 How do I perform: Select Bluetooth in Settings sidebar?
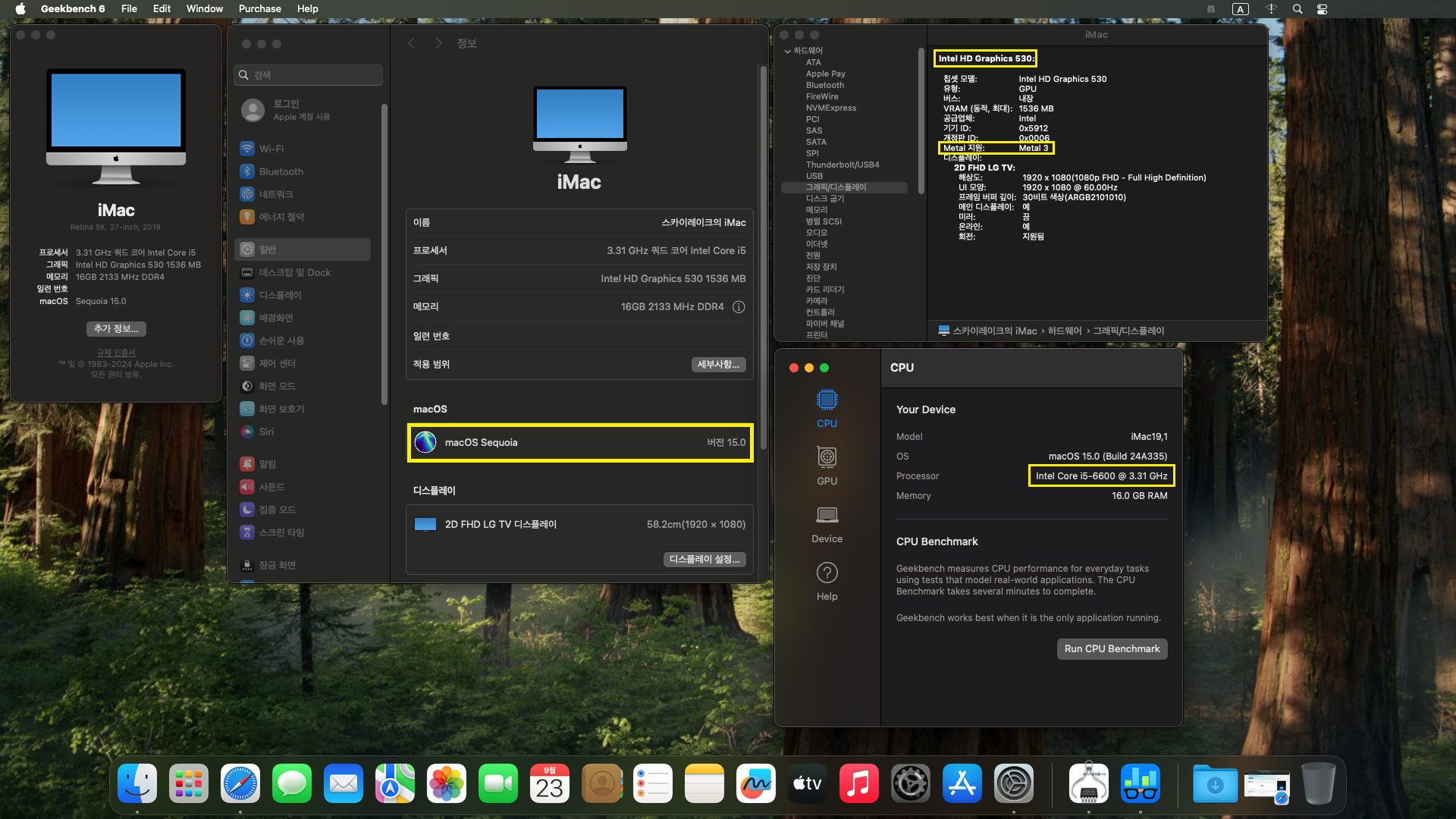pos(303,171)
